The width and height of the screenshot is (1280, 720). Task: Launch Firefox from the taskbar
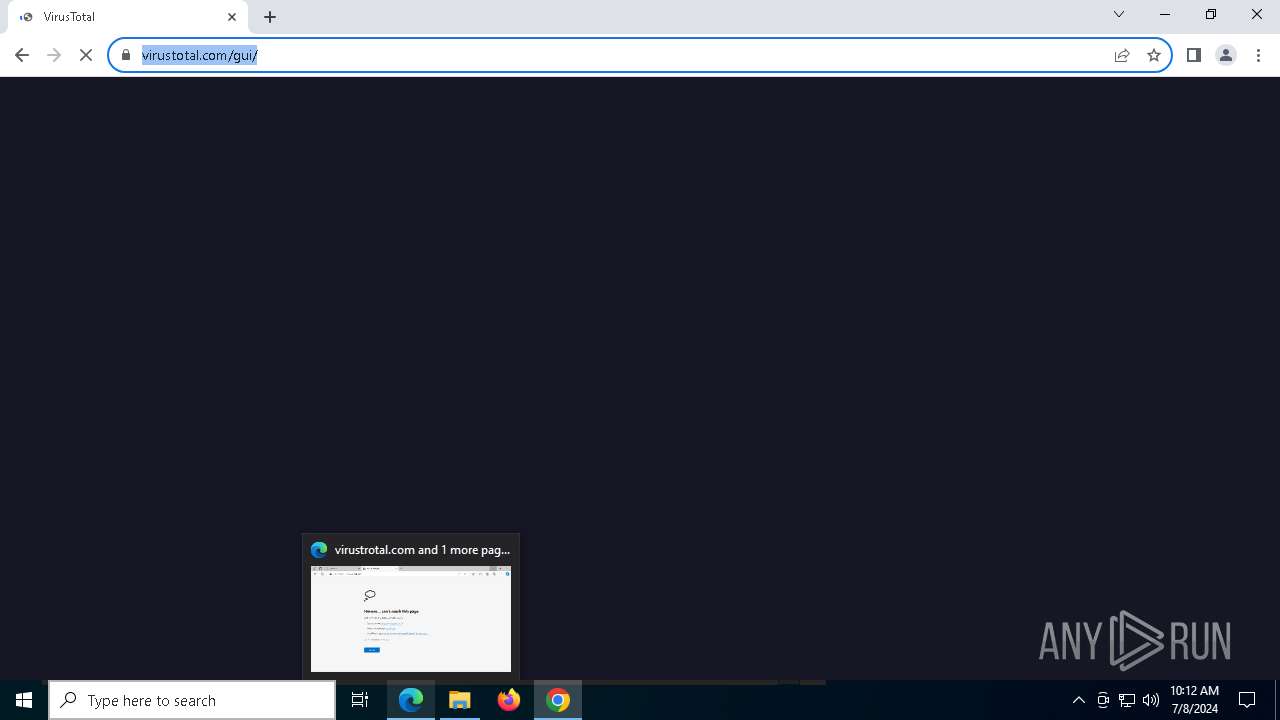509,700
